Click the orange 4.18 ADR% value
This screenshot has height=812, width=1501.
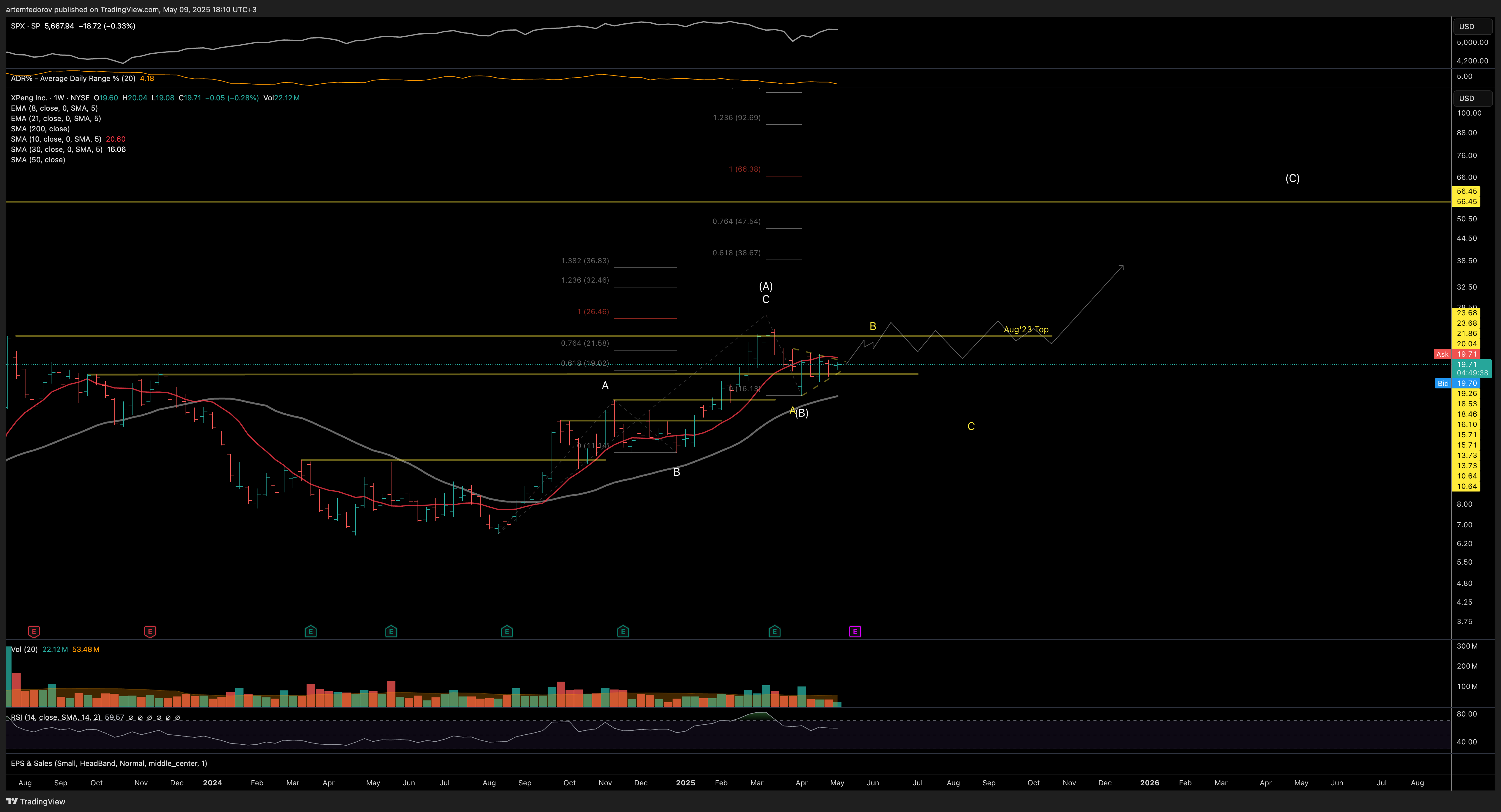pyautogui.click(x=147, y=79)
